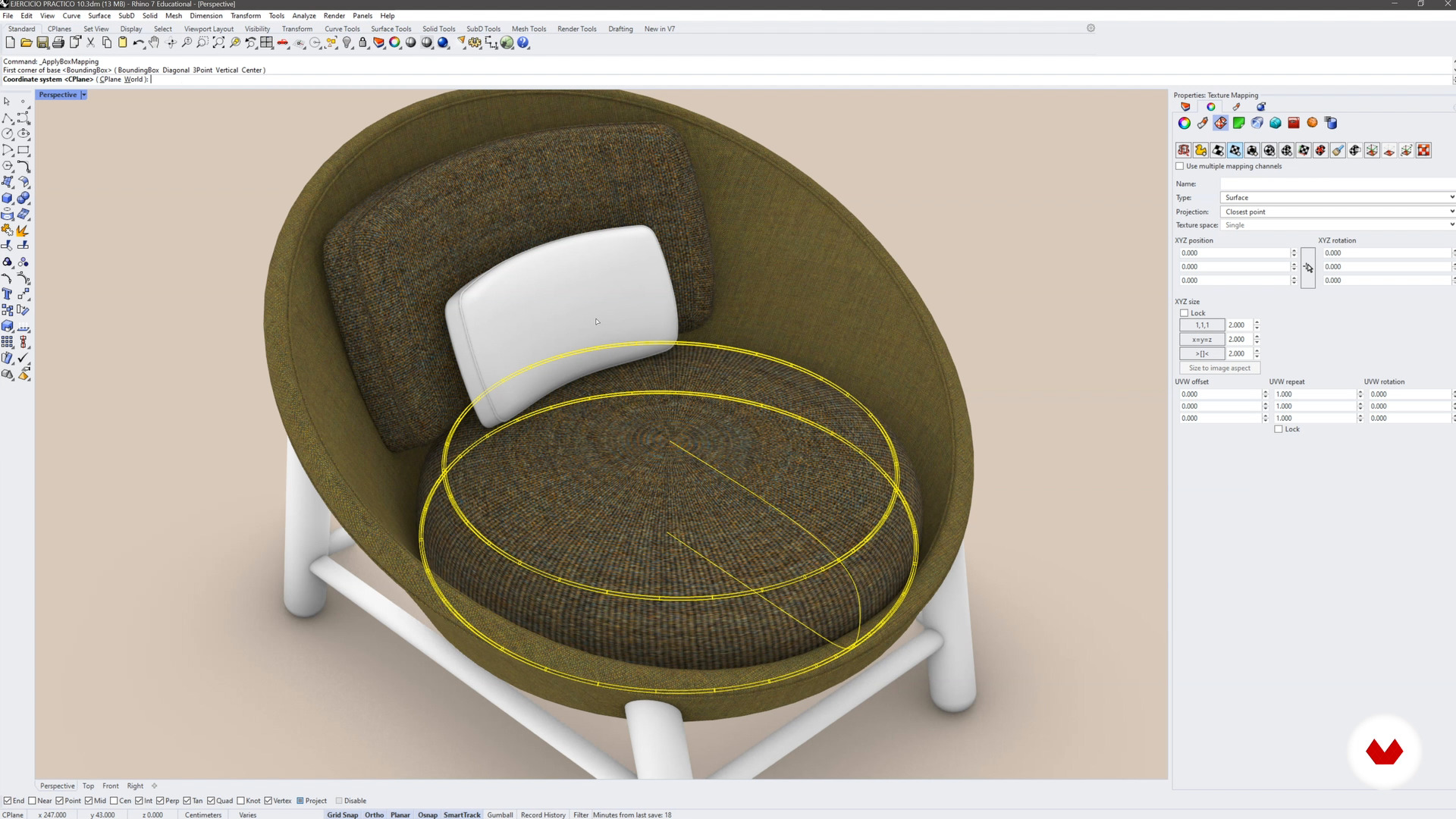Toggle Grid Snap in status bar
The width and height of the screenshot is (1456, 819).
[x=343, y=815]
